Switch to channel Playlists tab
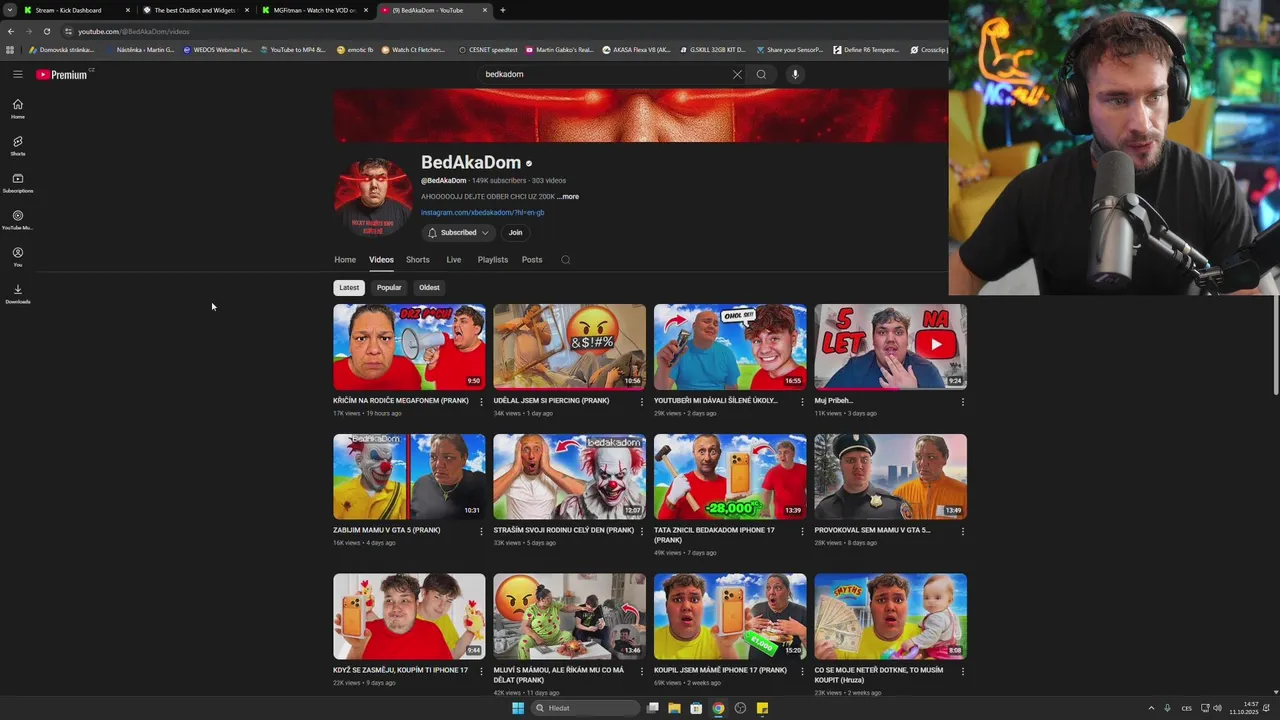1280x720 pixels. point(493,260)
